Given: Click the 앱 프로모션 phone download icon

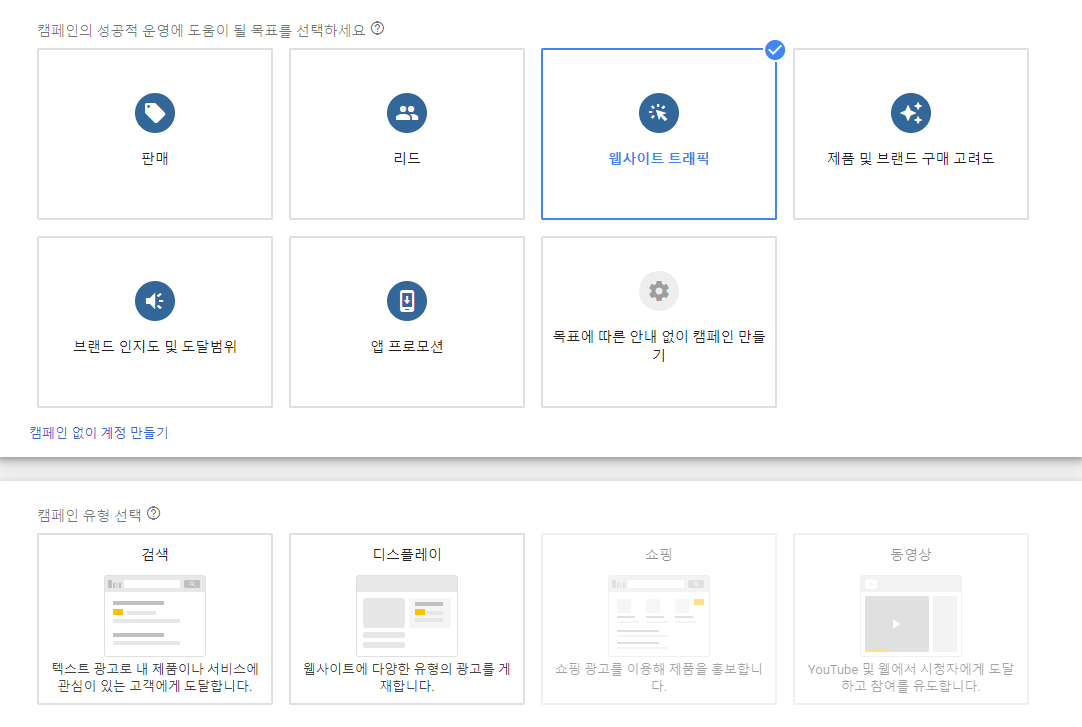Looking at the screenshot, I should [x=407, y=301].
